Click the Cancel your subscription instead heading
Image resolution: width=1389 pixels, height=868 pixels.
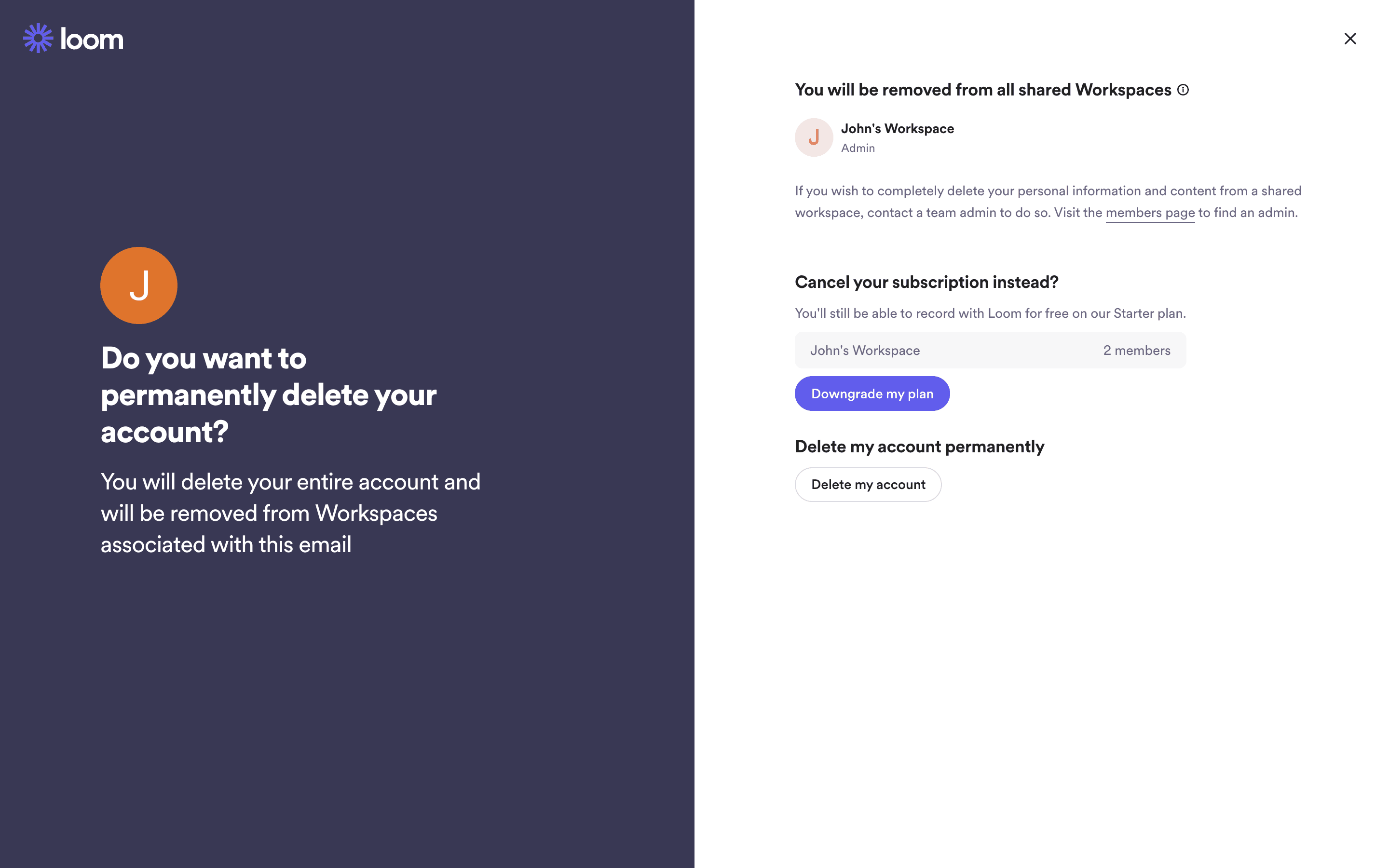(926, 282)
